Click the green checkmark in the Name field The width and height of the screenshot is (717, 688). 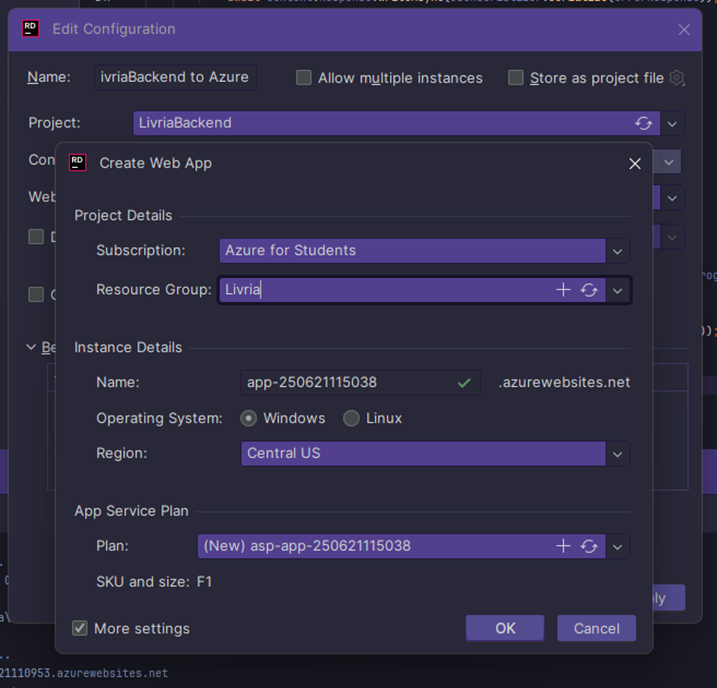(464, 383)
